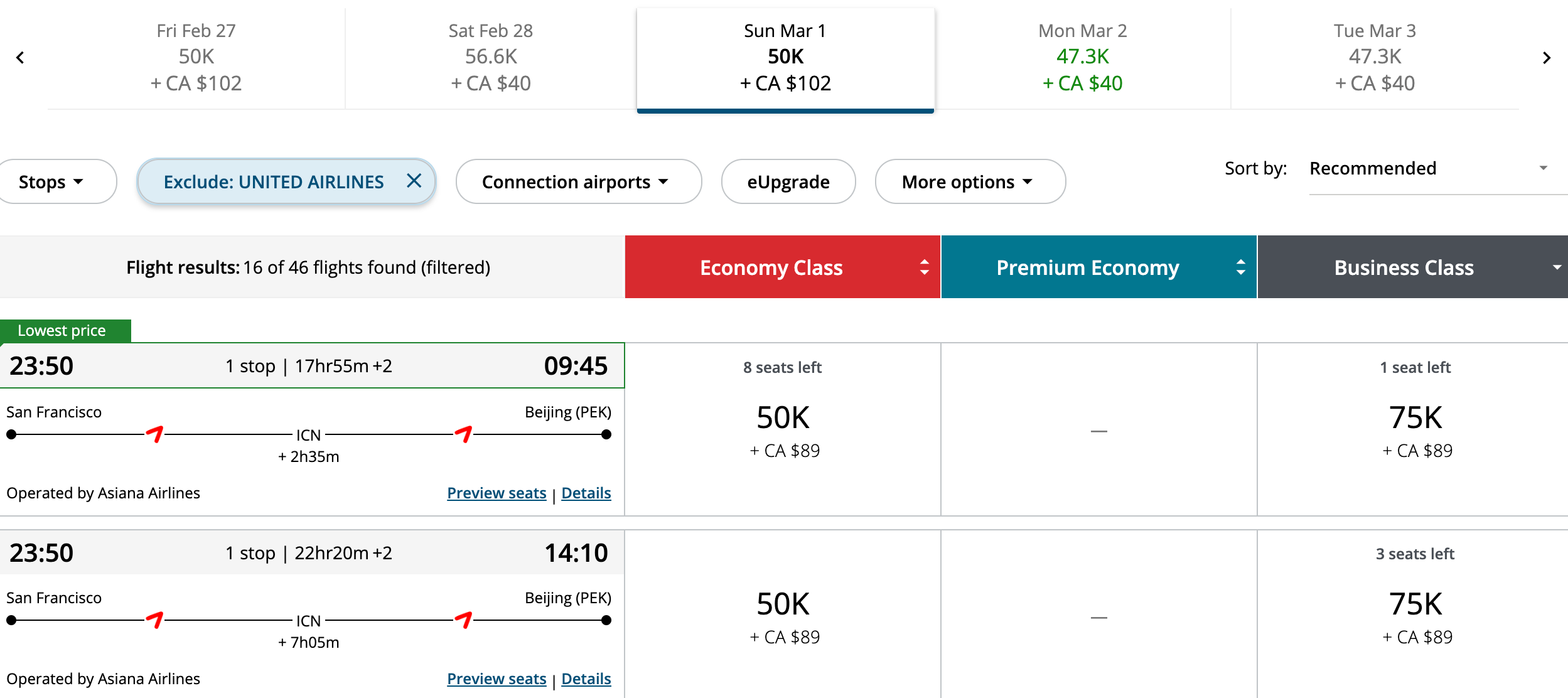Go to previous dates with left arrow
The width and height of the screenshot is (1568, 698).
click(20, 58)
